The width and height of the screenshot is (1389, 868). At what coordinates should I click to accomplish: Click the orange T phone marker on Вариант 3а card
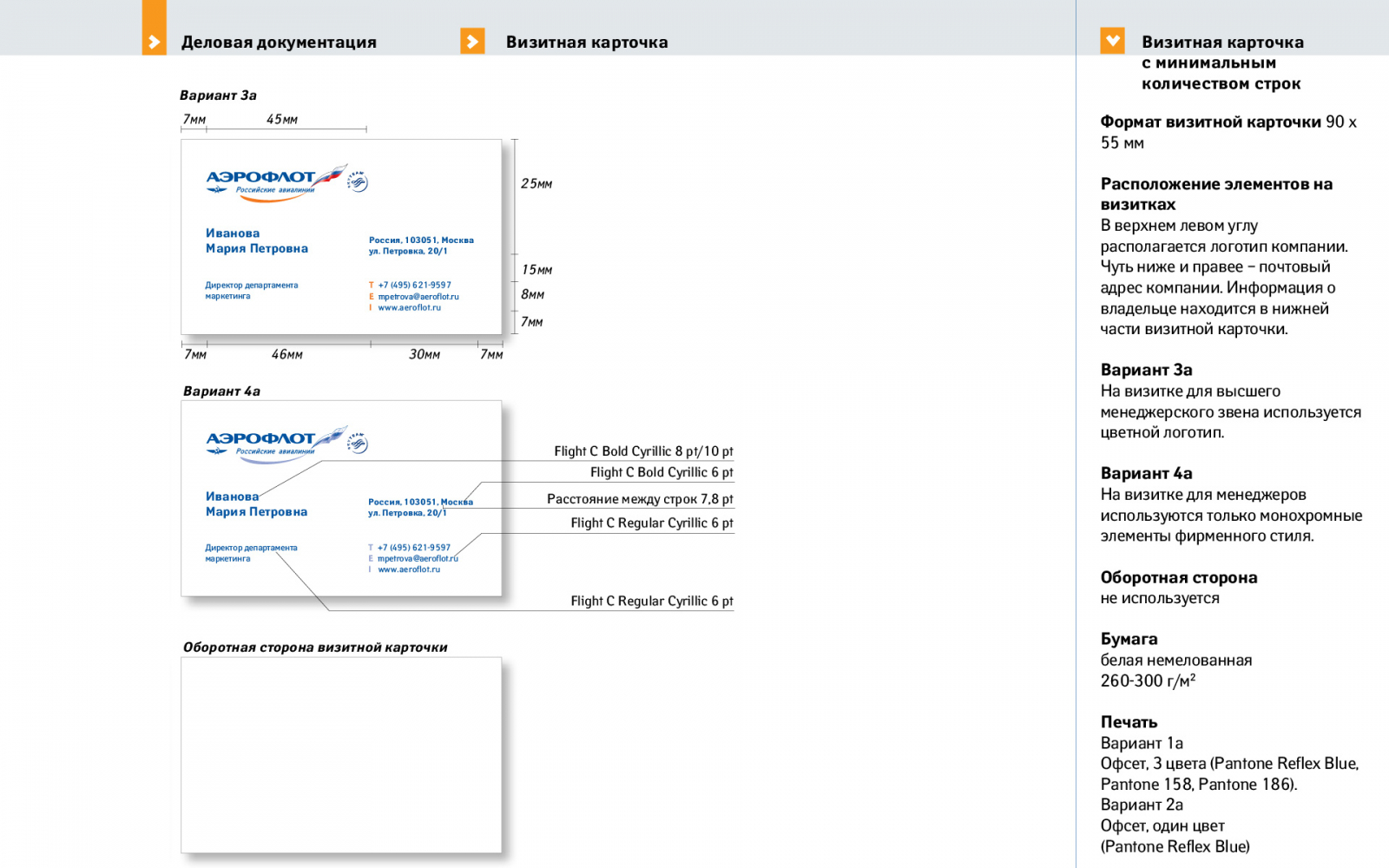pos(372,285)
